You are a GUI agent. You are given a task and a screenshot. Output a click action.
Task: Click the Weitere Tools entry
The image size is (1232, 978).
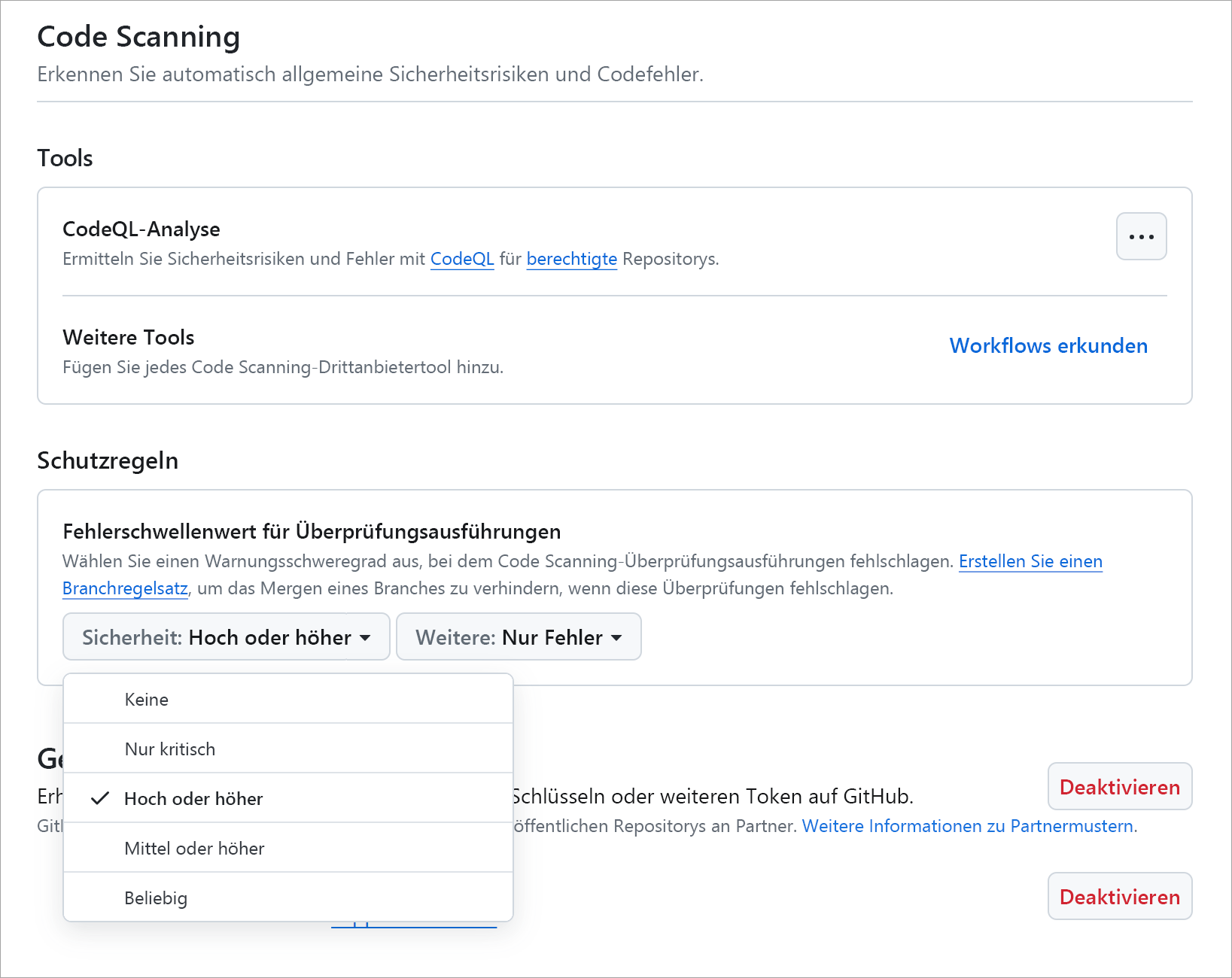click(x=128, y=337)
